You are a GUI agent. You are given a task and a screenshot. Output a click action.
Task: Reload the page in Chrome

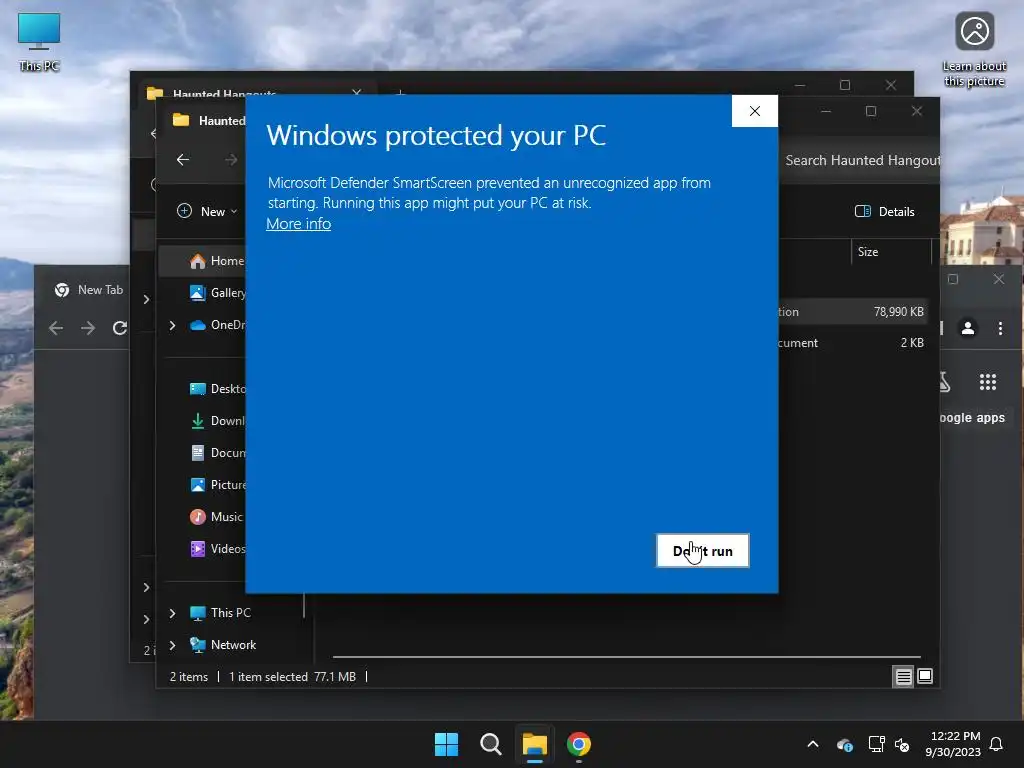tap(120, 328)
